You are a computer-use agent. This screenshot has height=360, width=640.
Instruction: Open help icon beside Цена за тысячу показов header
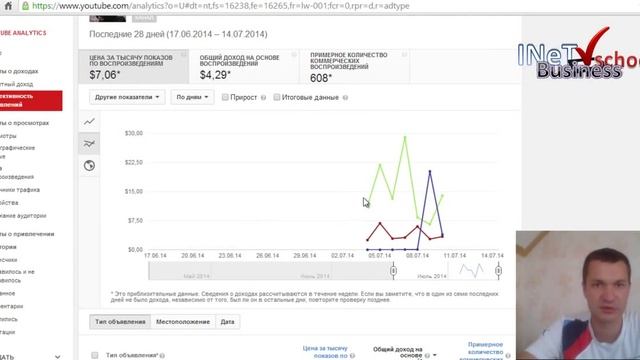[352, 356]
